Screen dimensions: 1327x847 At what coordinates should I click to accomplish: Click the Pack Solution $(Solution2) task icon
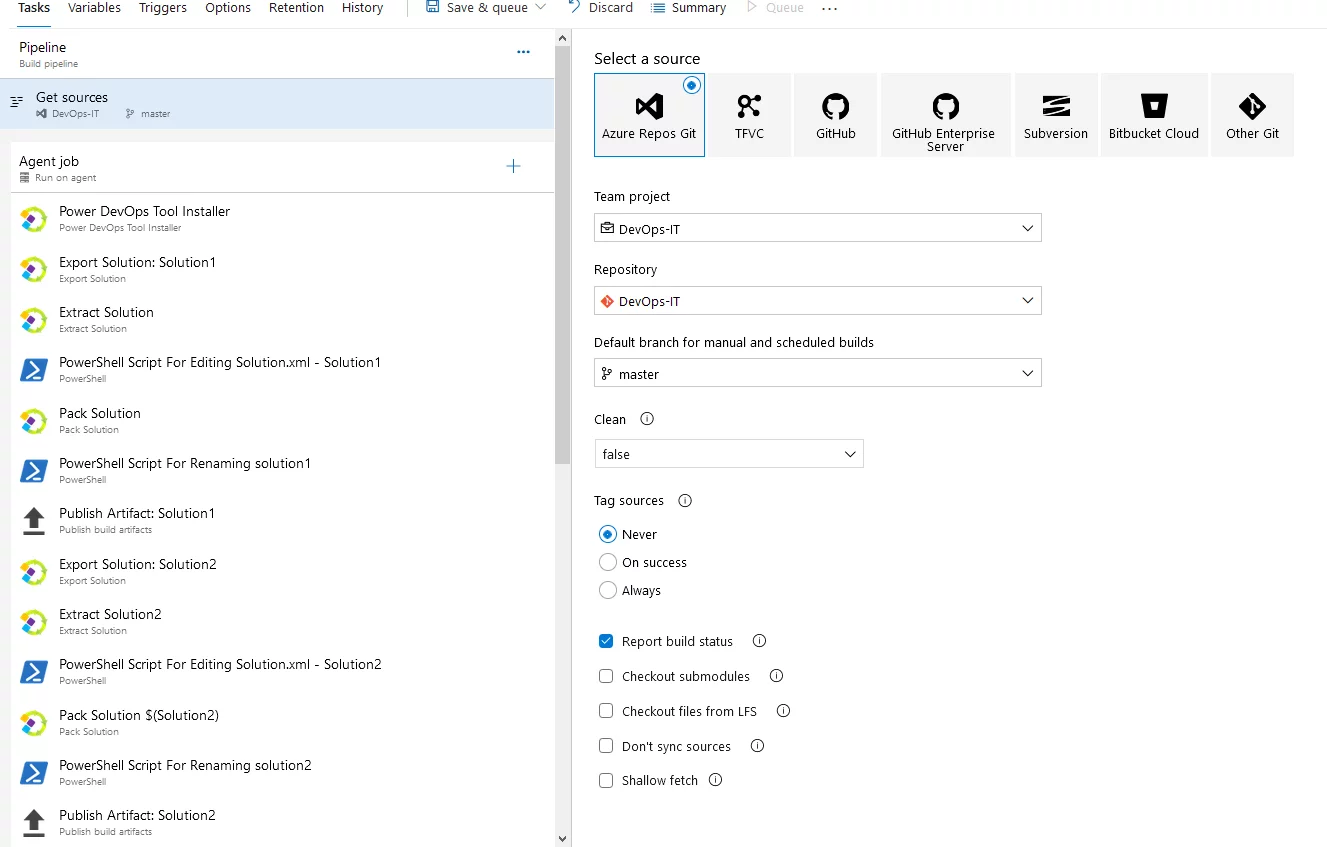click(x=34, y=723)
